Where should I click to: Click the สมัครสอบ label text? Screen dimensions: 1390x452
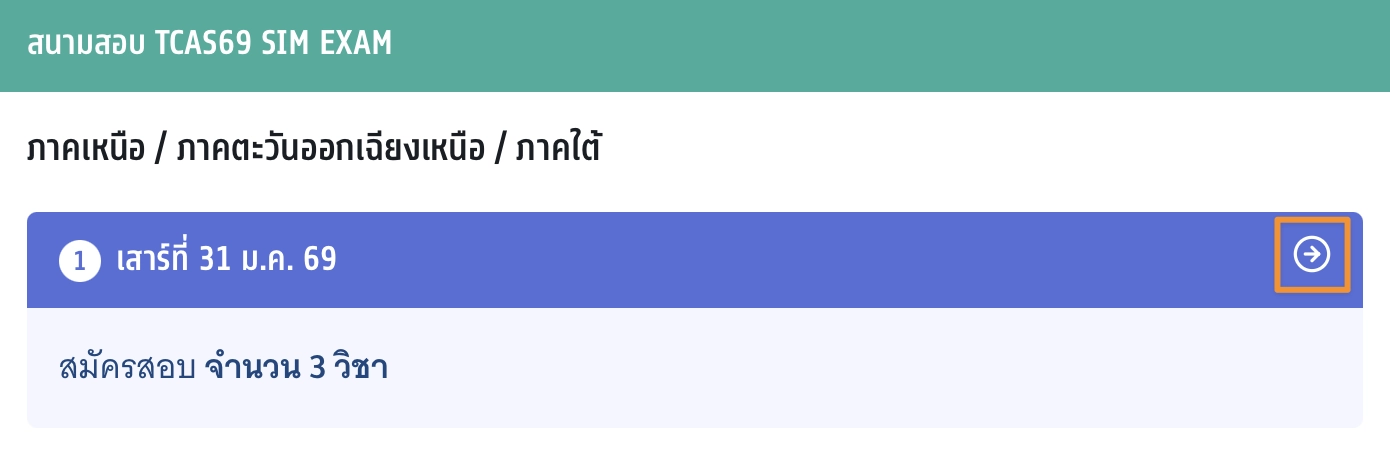pyautogui.click(x=126, y=368)
